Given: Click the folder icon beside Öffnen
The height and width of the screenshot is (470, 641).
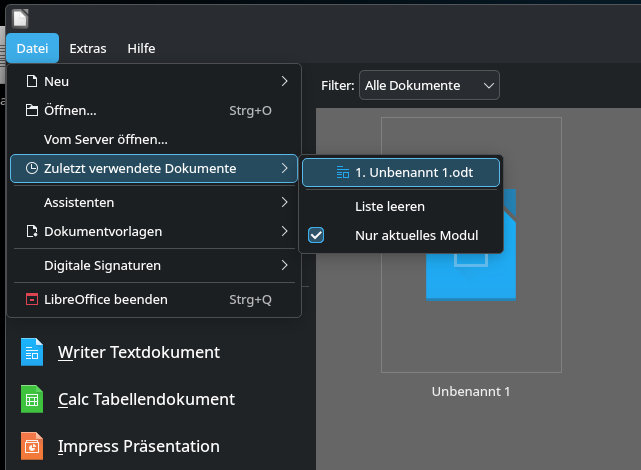Looking at the screenshot, I should 31,110.
